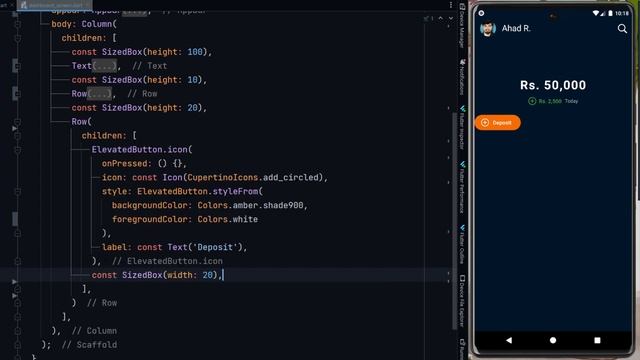The image size is (640, 360).
Task: Open the Notifications tool window
Action: click(x=462, y=77)
